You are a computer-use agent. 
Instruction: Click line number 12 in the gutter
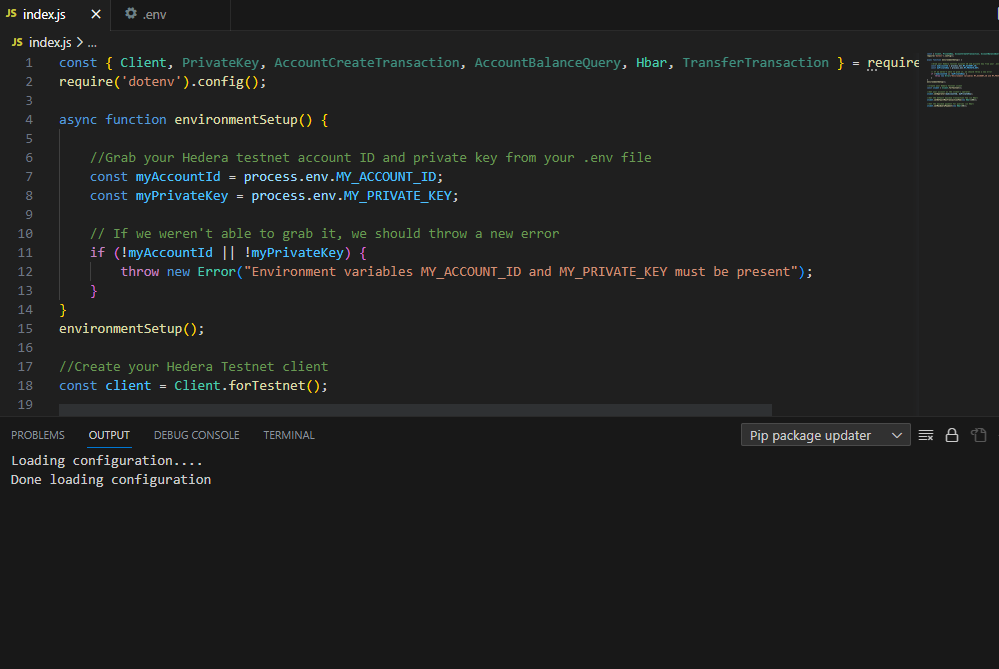click(28, 271)
